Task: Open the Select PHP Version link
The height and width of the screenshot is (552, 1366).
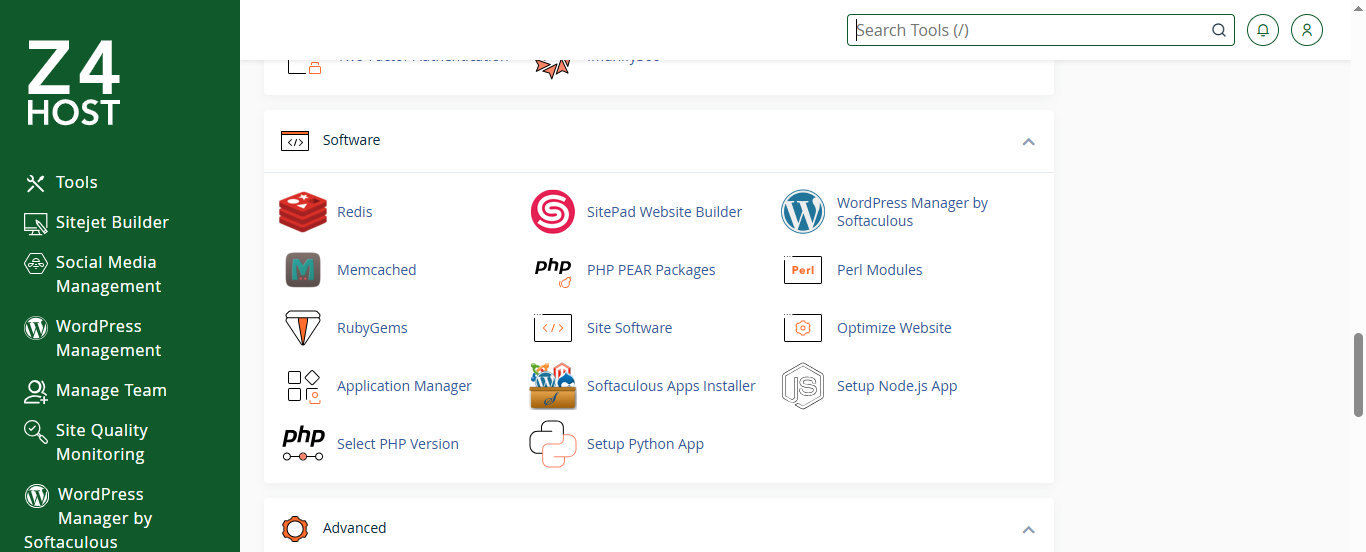Action: coord(398,444)
